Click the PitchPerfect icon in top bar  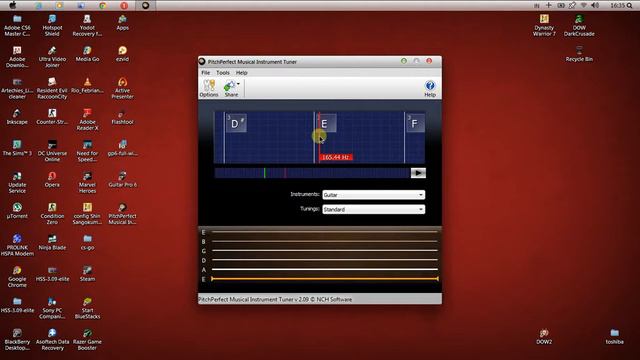click(145, 5)
